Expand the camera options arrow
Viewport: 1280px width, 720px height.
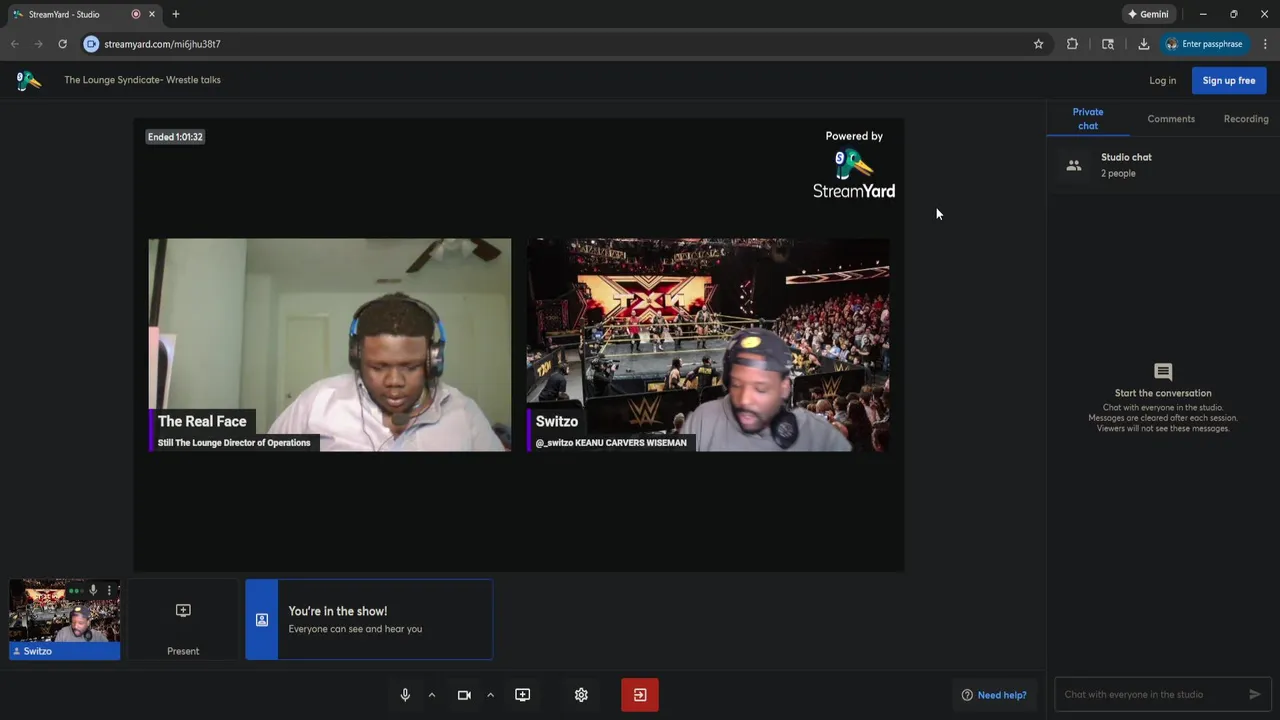(490, 695)
